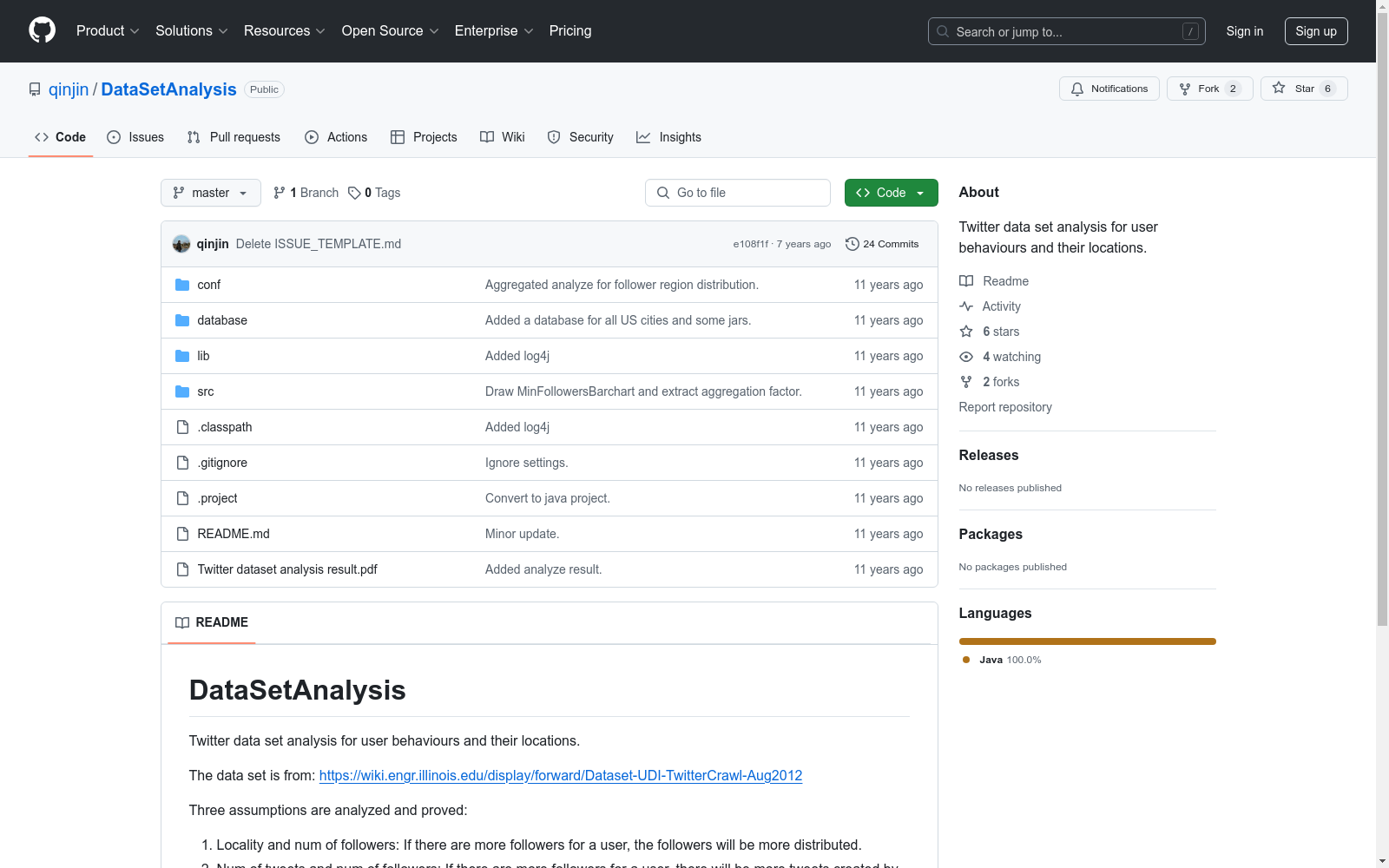Open the qinjin owner profile link
The height and width of the screenshot is (868, 1389).
point(69,89)
